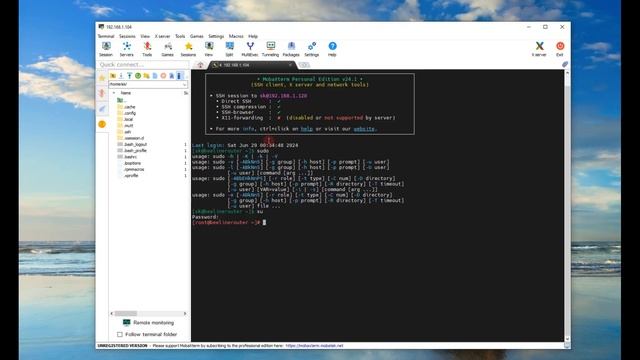
Task: Toggle the X server icon
Action: (539, 46)
